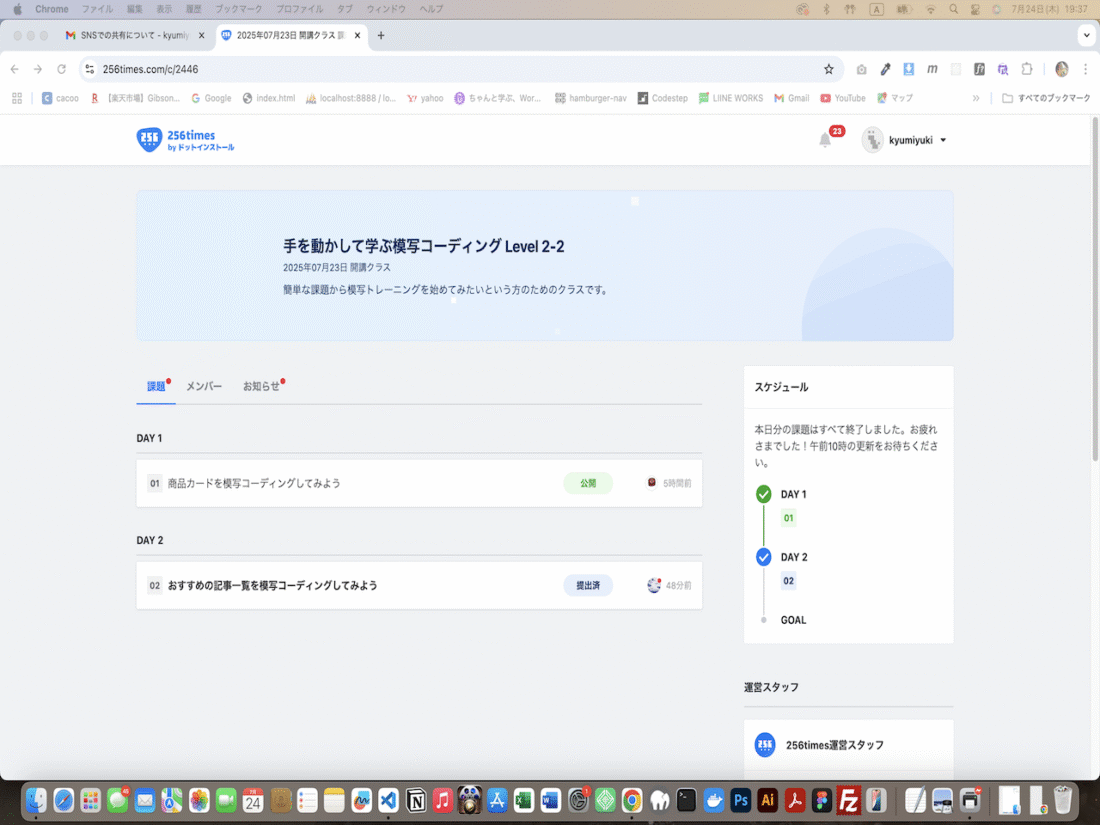Open the 商品カードを模写コーディングしてみよう assignment

coord(254,483)
